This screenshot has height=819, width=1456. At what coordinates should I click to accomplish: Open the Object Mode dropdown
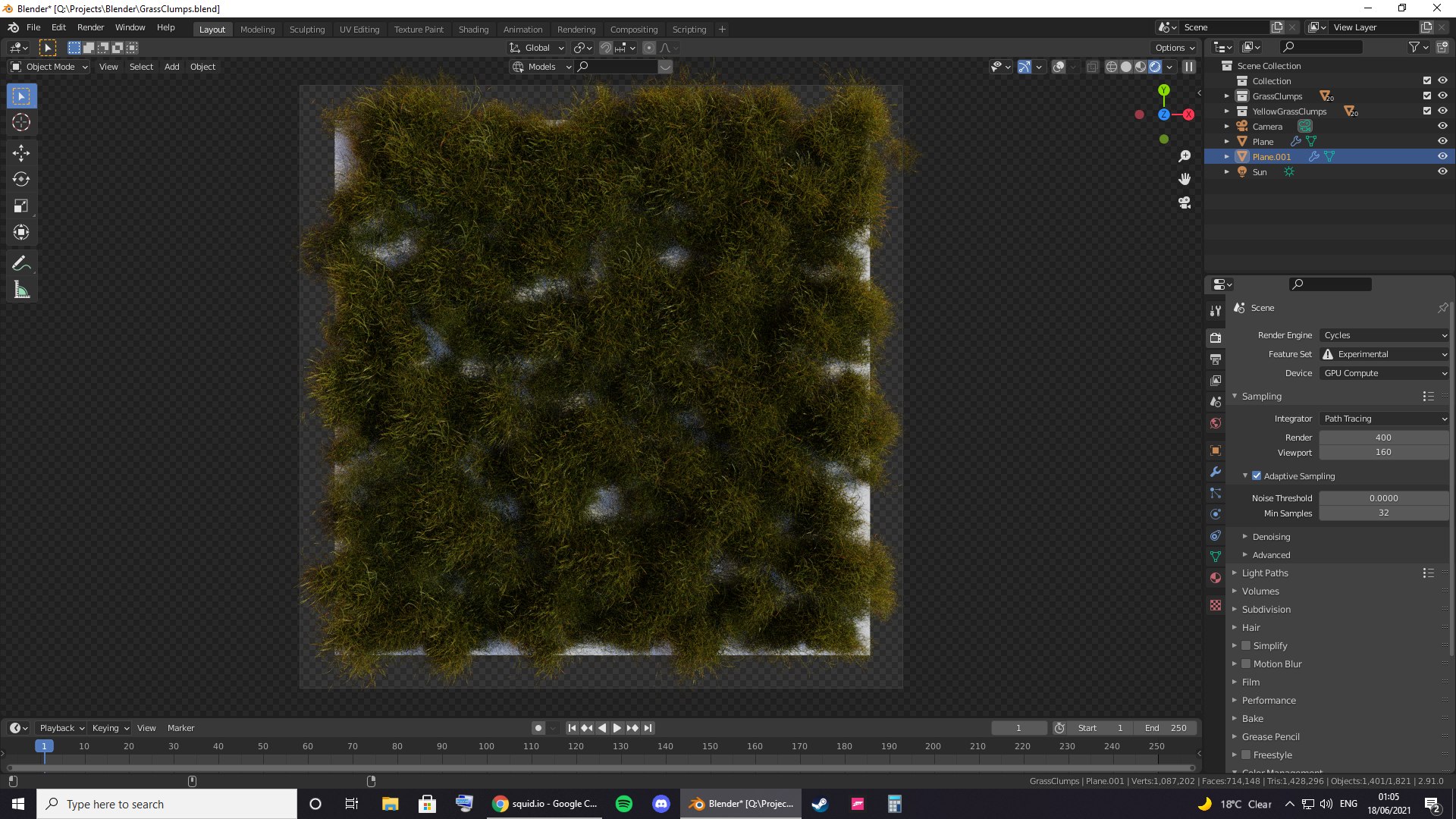pos(49,67)
